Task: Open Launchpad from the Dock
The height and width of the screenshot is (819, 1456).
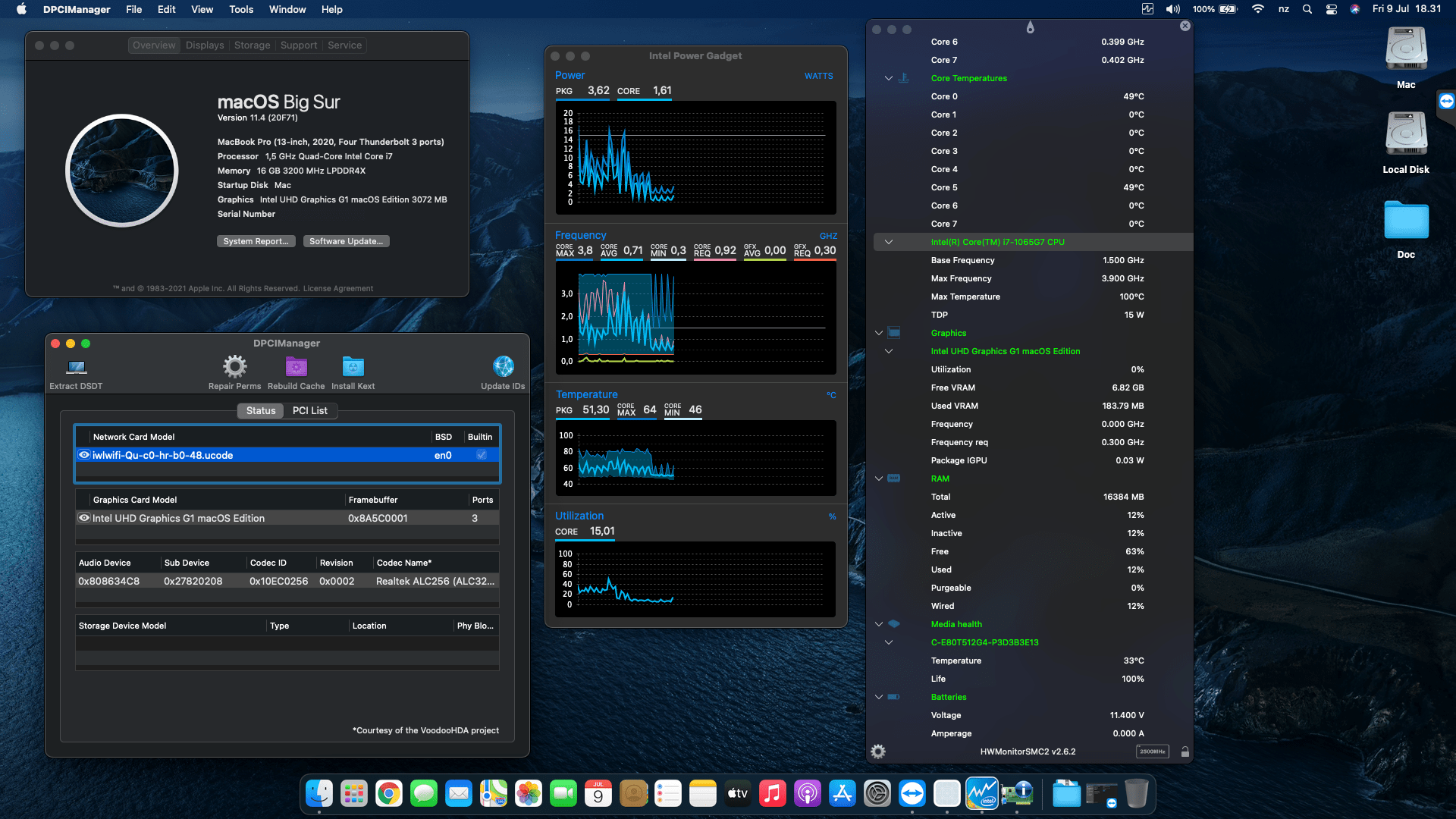Action: pos(354,794)
